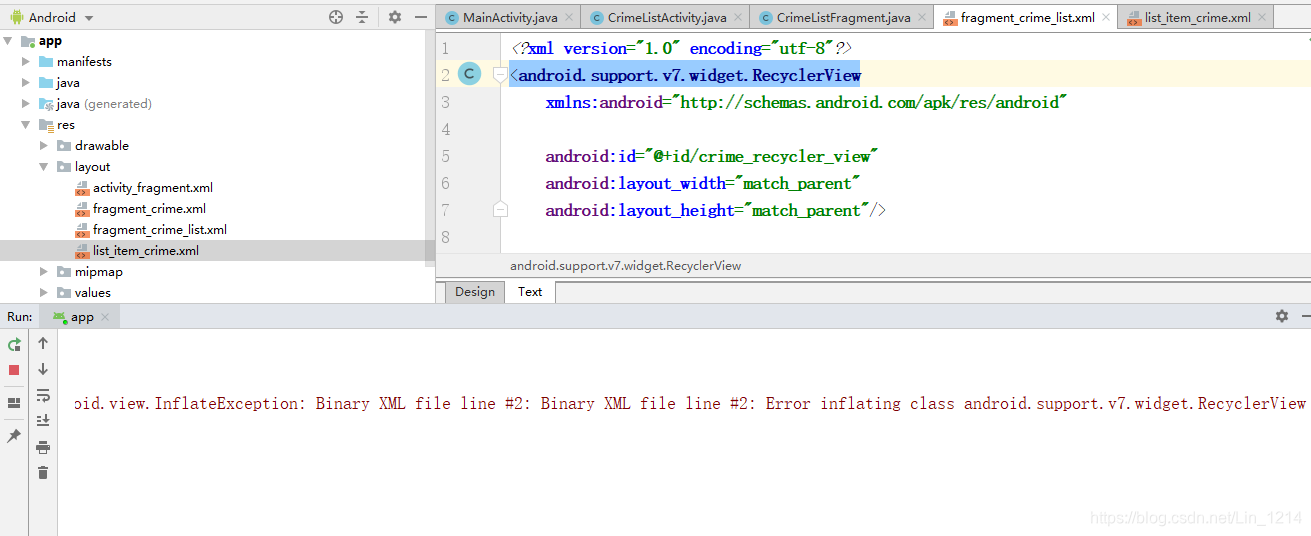Expand the java folder arrow
This screenshot has height=536, width=1311.
(27, 82)
